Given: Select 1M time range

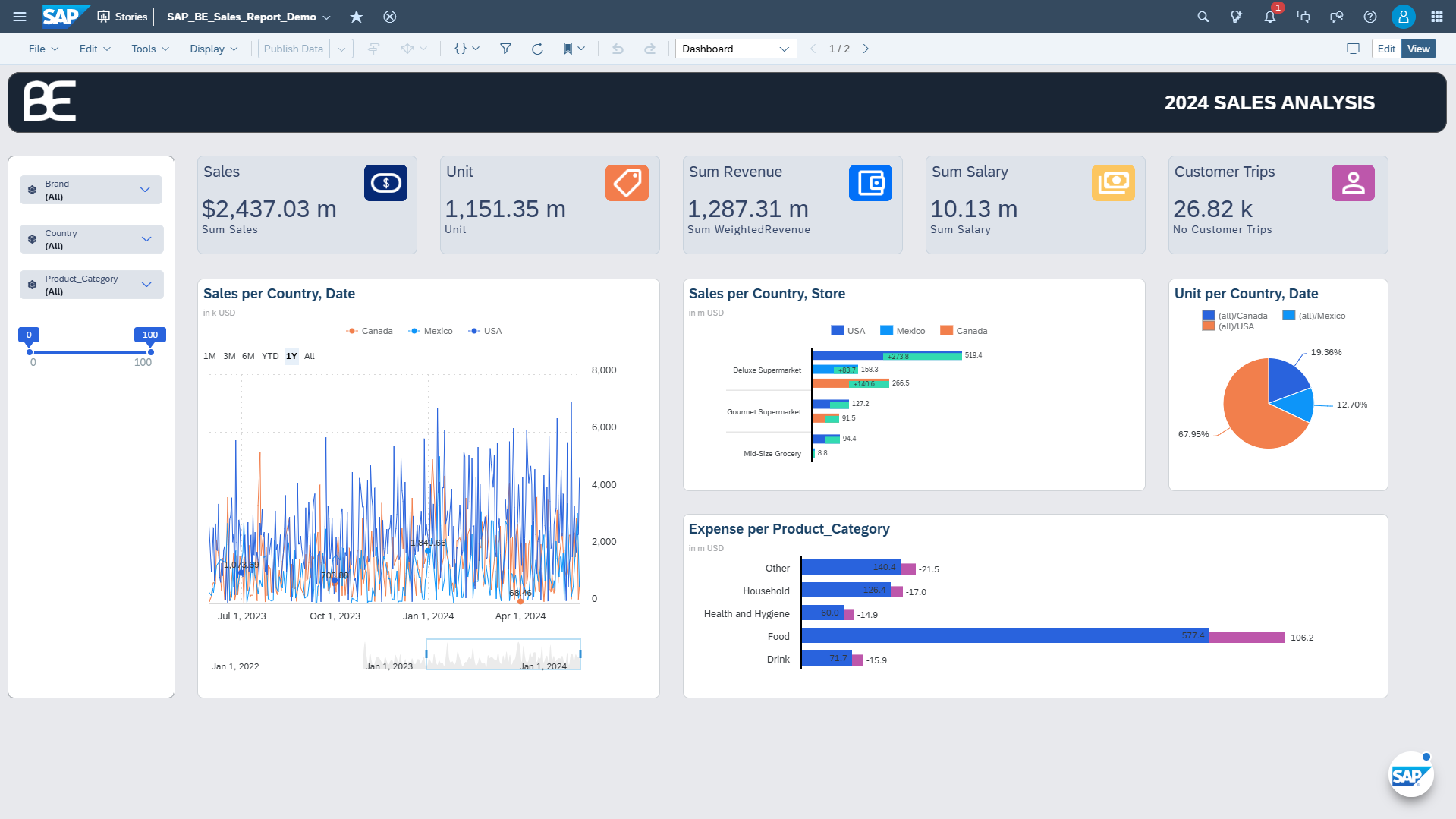Looking at the screenshot, I should coord(209,356).
